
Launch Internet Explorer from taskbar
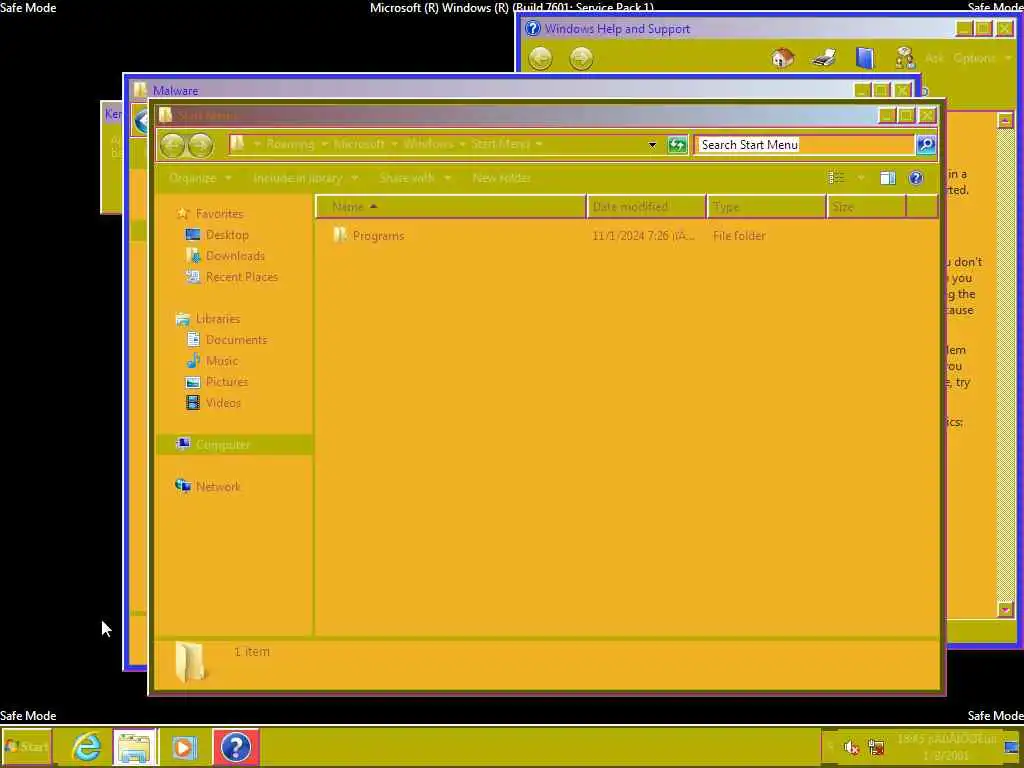[86, 746]
